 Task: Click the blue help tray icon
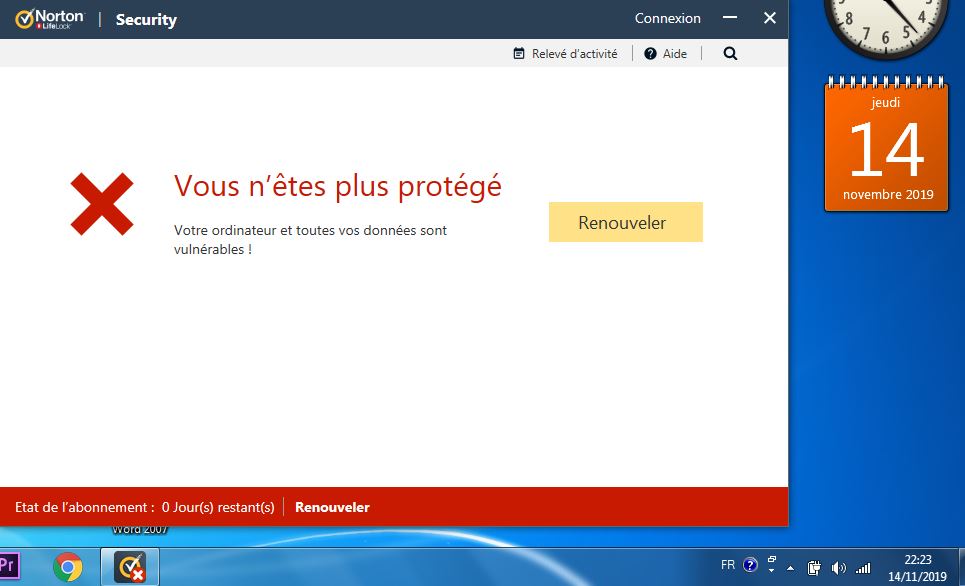click(750, 564)
